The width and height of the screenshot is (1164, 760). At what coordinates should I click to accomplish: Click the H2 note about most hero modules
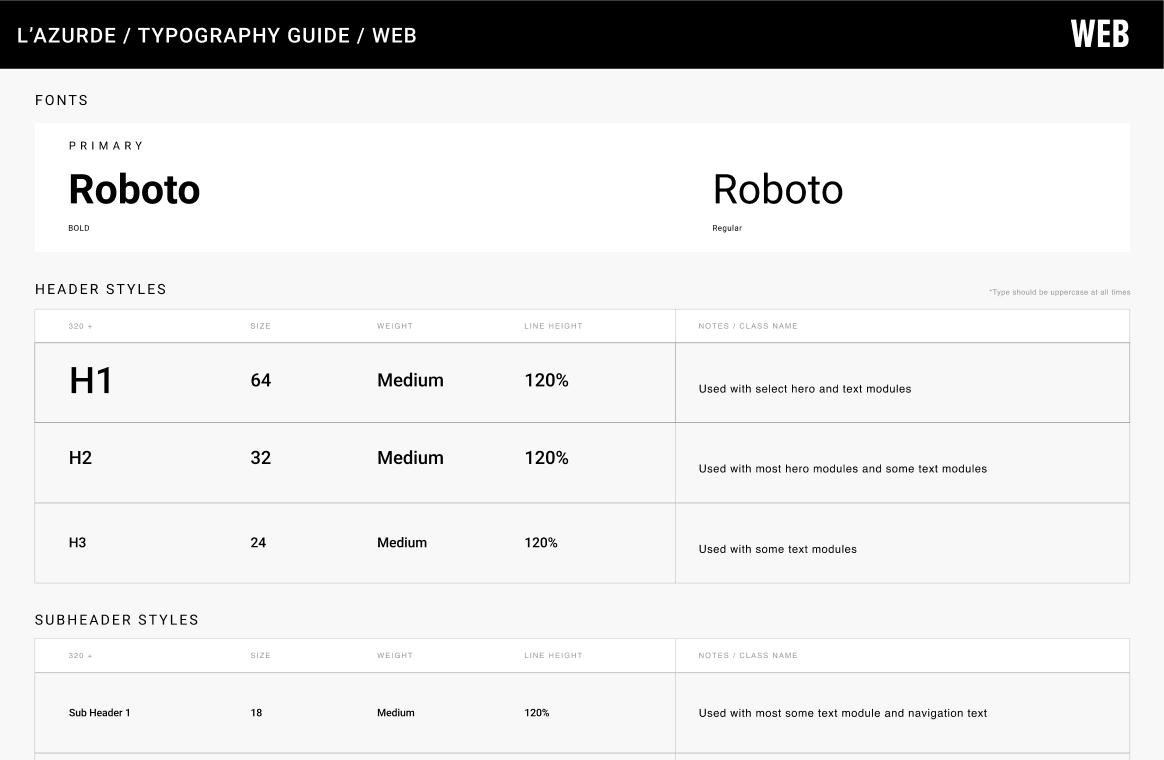[x=842, y=469]
